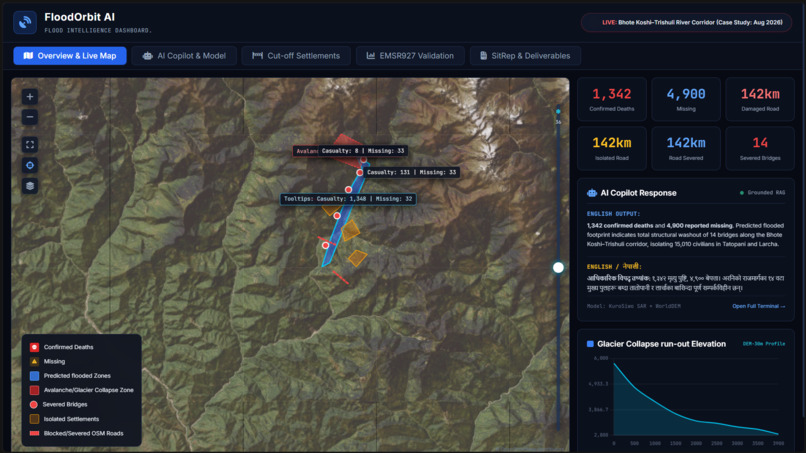
Task: Click Isolated Settlements brown legend swatch
Action: click(34, 419)
